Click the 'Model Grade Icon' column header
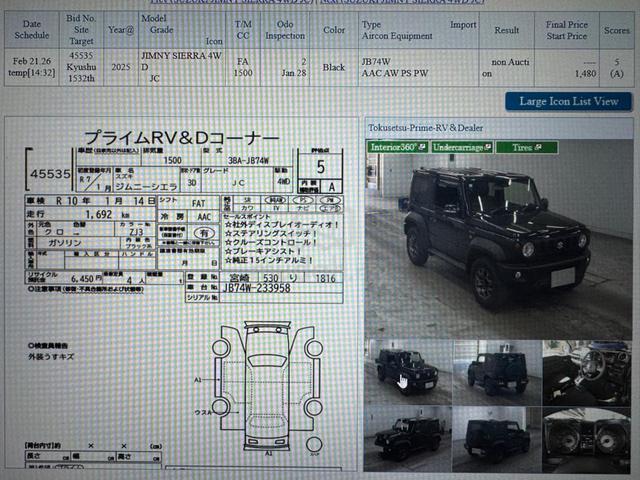Screen dimensions: 640x480 (182, 30)
